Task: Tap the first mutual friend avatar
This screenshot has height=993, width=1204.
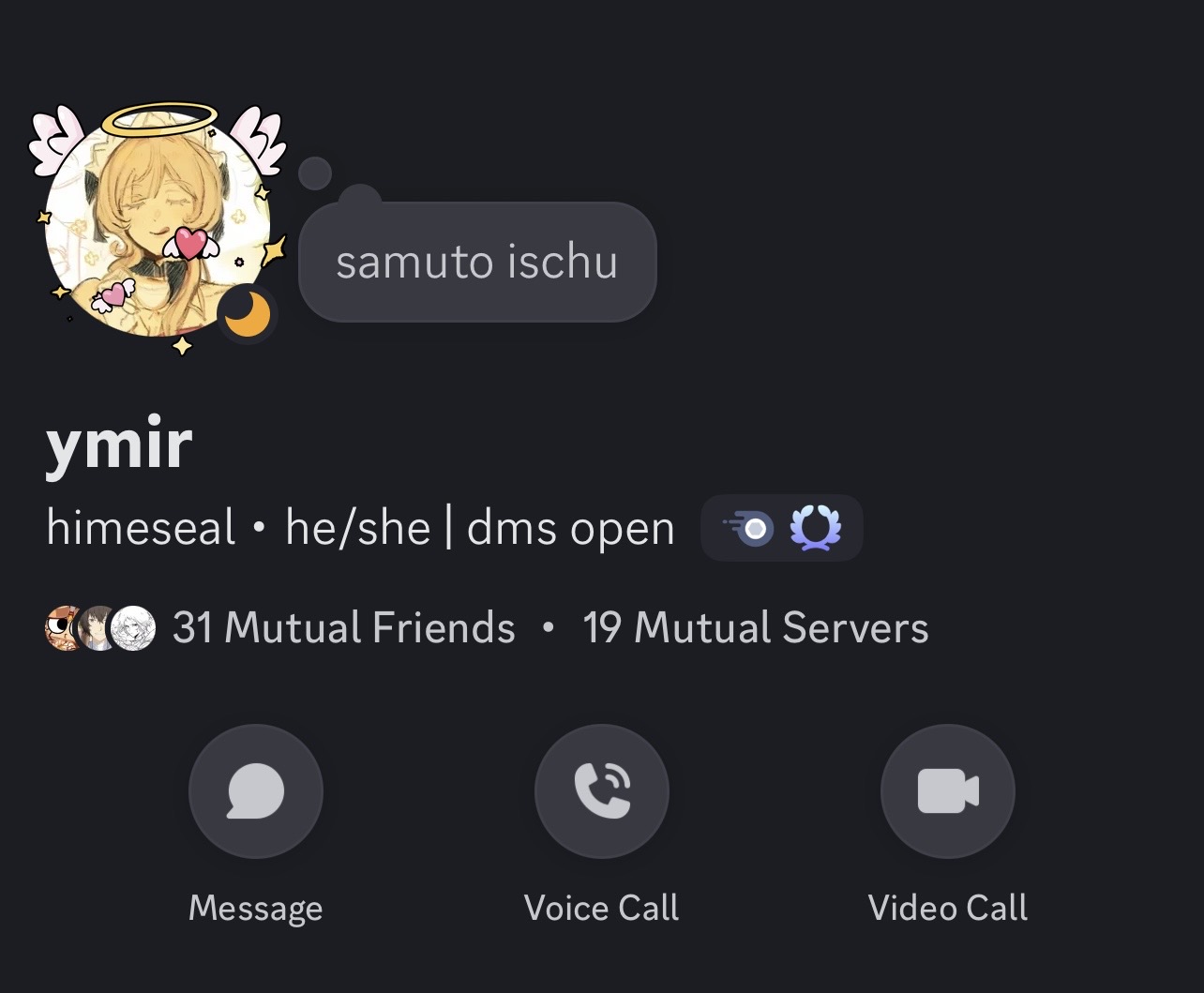Action: tap(65, 628)
